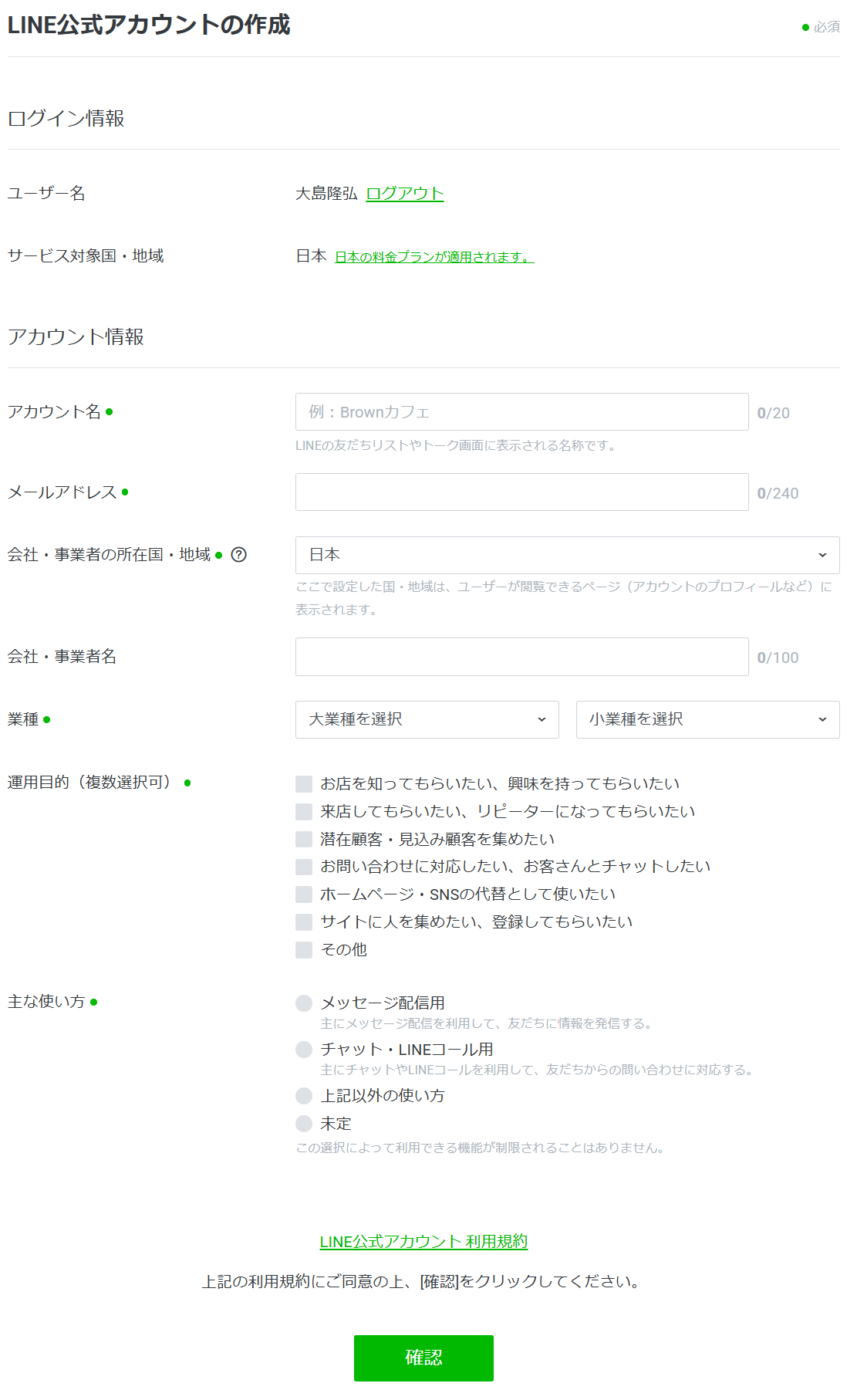Toggle ホームページ・SNSの代替として使いたい checkbox
Image resolution: width=857 pixels, height=1400 pixels.
(304, 894)
